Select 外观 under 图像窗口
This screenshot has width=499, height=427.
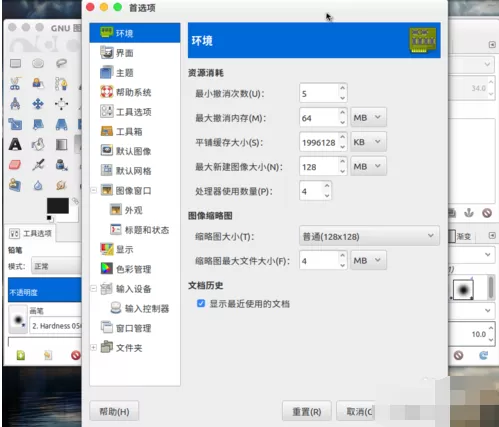(x=135, y=210)
